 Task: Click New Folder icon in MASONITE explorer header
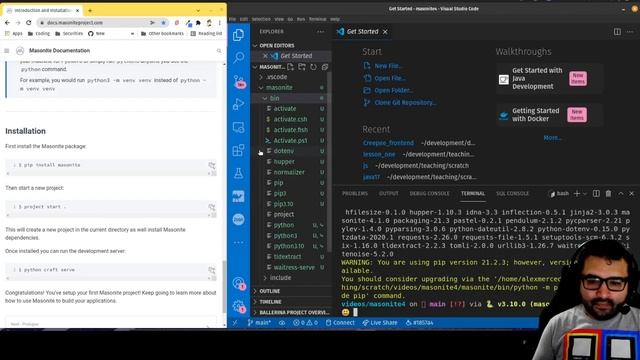pyautogui.click(x=302, y=67)
